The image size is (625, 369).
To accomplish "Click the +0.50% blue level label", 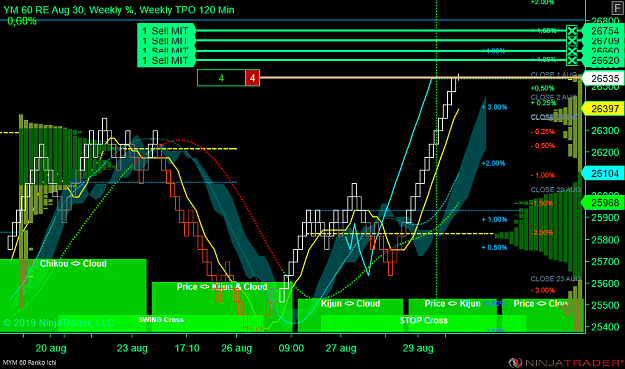I will coord(494,247).
